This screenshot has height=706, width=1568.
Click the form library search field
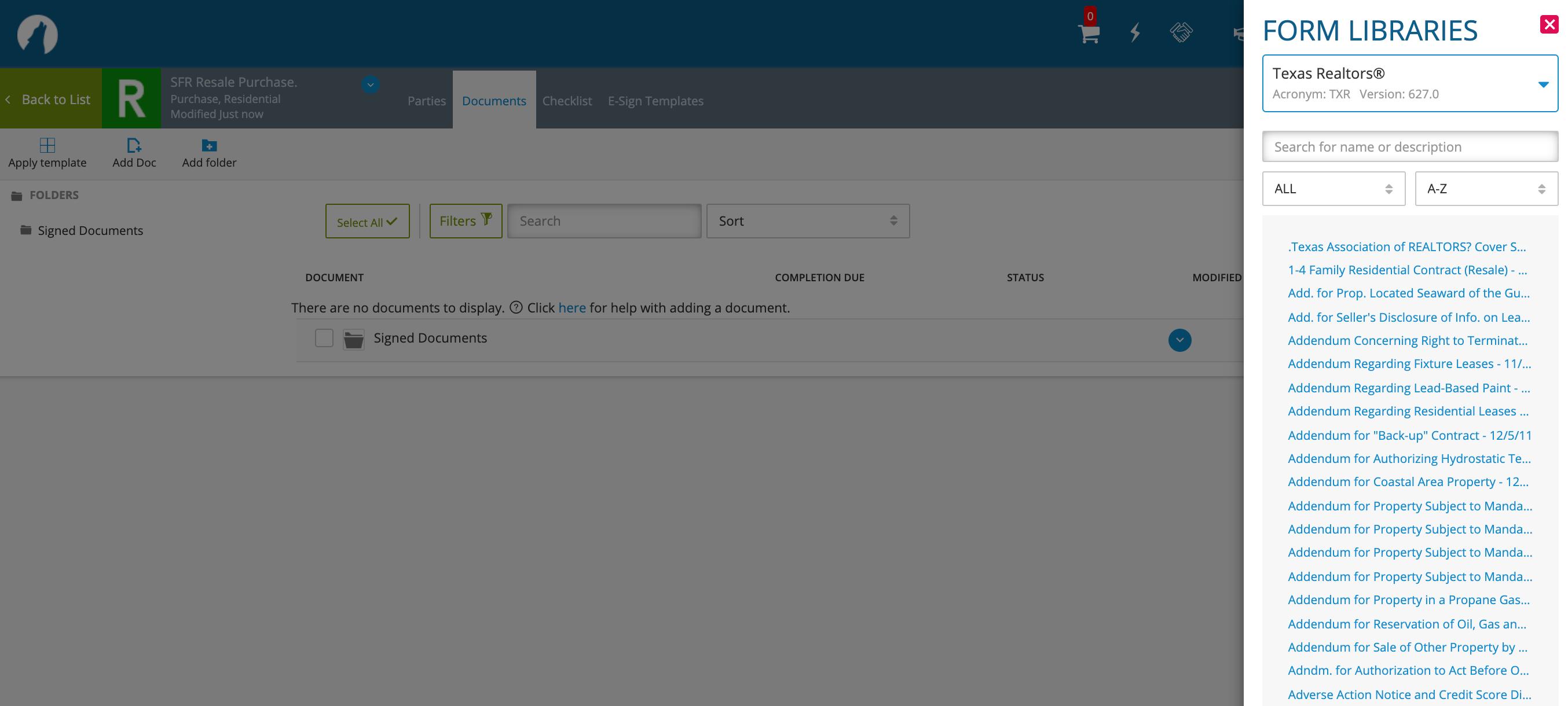point(1410,146)
